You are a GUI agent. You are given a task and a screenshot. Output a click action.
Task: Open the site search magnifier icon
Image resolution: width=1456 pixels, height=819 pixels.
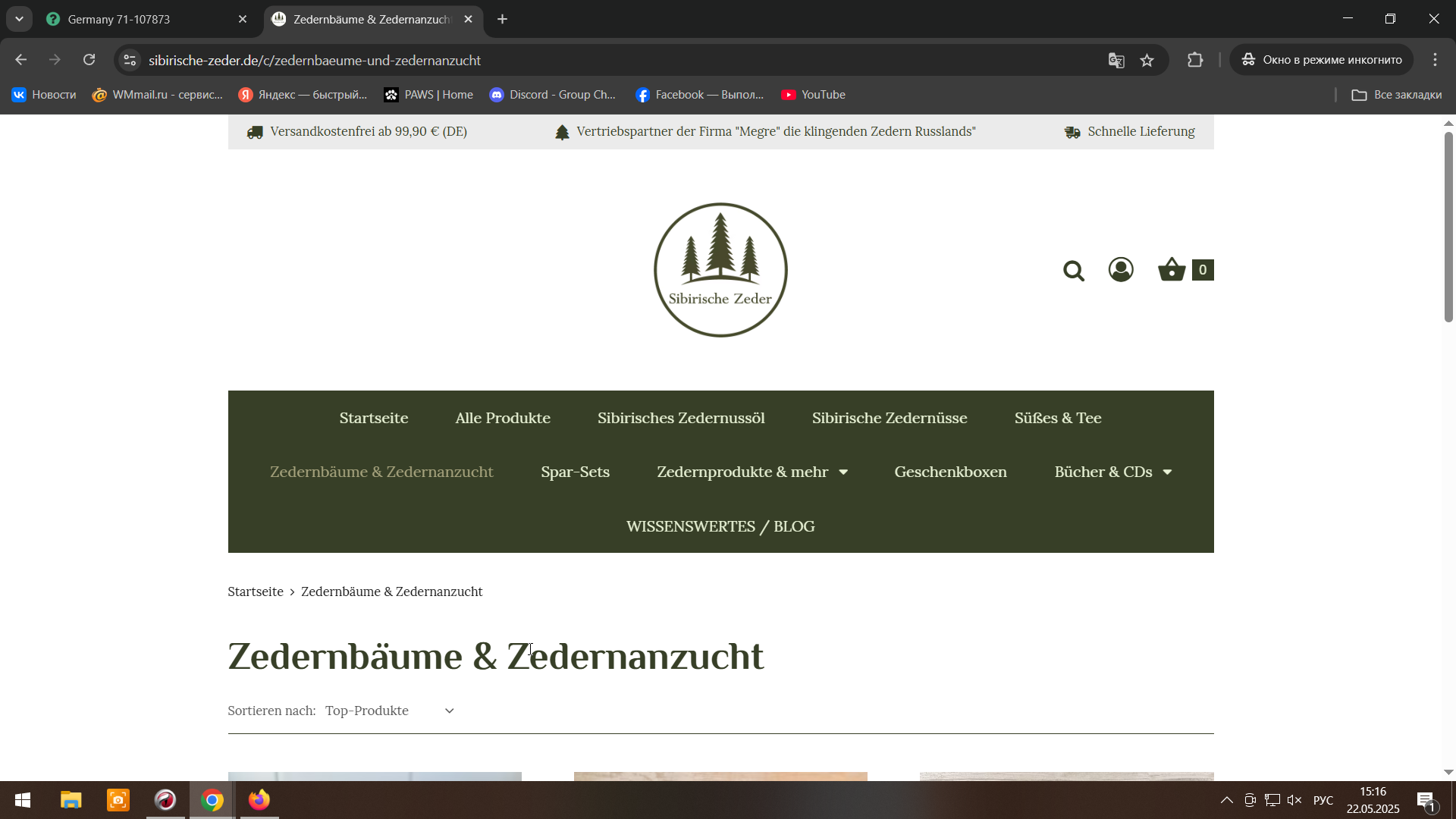(1073, 271)
